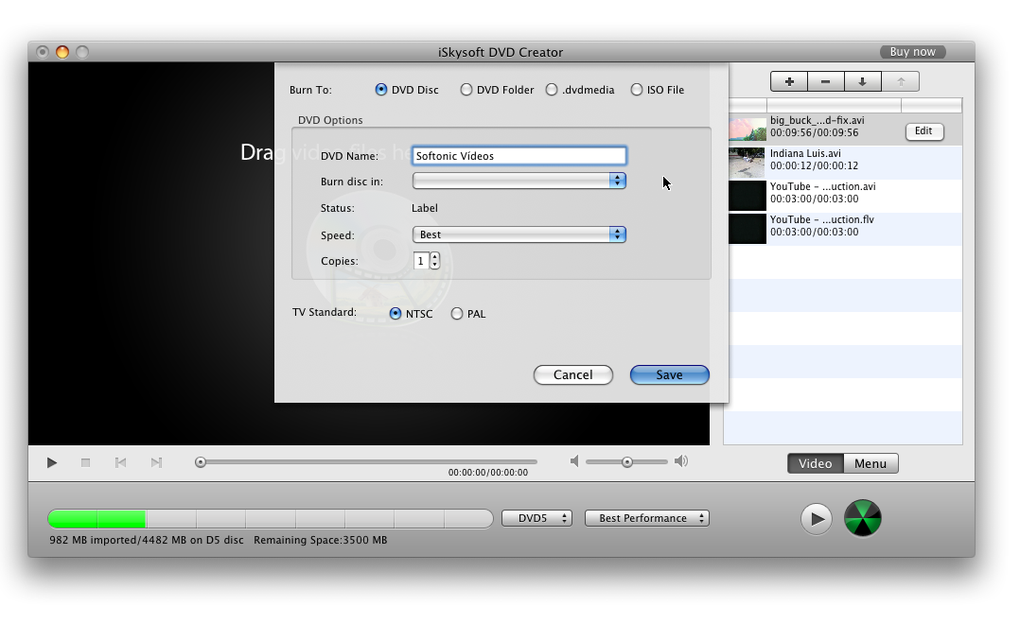Select the ISO File burn option

pos(636,90)
